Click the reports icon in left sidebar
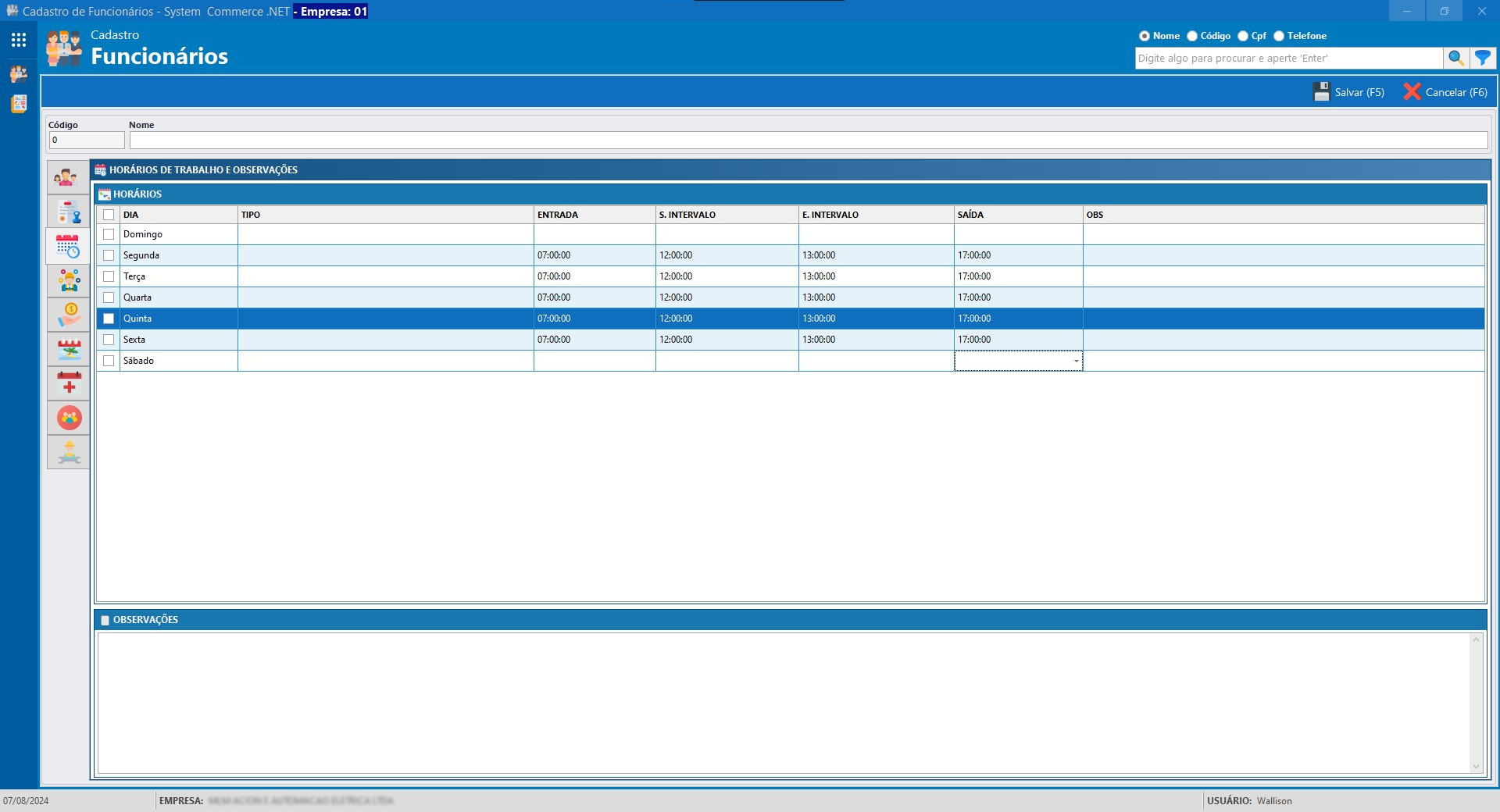The height and width of the screenshot is (812, 1500). [x=19, y=104]
